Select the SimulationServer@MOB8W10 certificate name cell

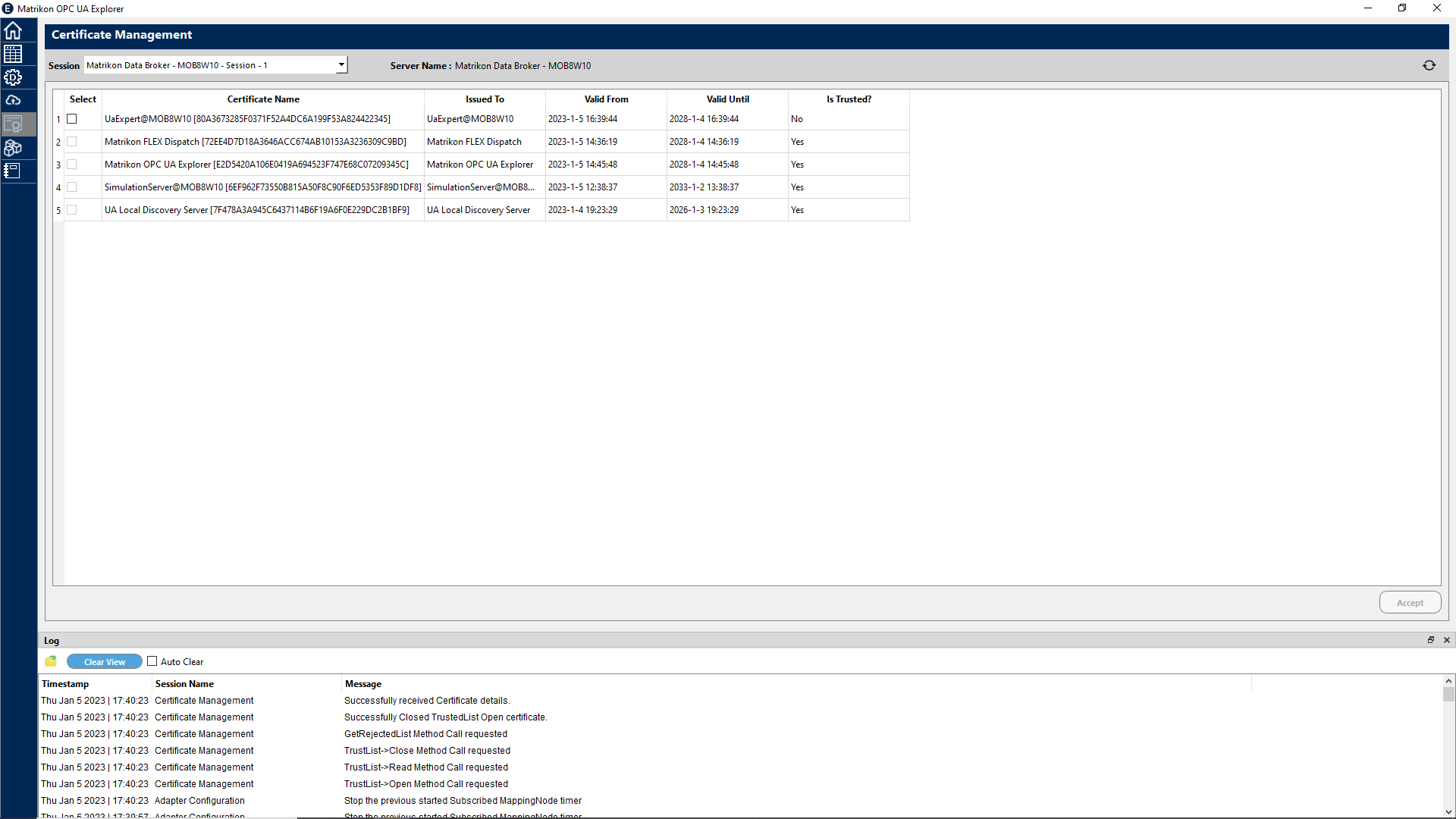tap(263, 187)
